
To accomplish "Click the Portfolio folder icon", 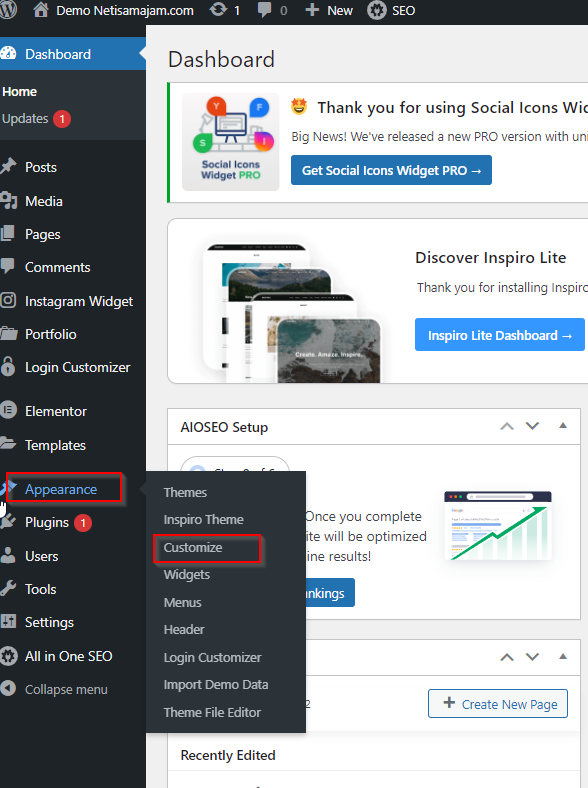I will pos(8,333).
